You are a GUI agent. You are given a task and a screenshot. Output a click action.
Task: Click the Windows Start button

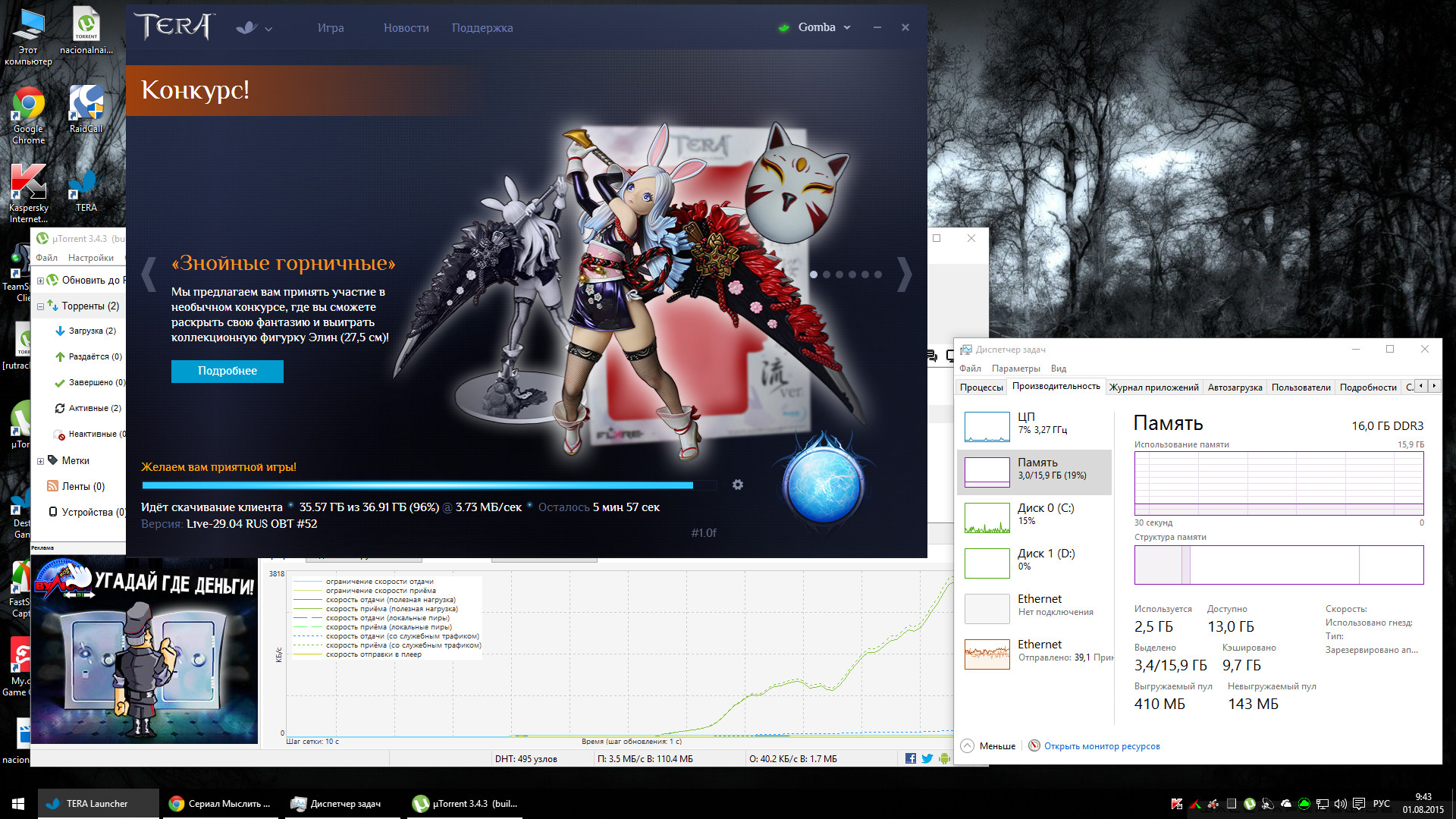tap(18, 803)
